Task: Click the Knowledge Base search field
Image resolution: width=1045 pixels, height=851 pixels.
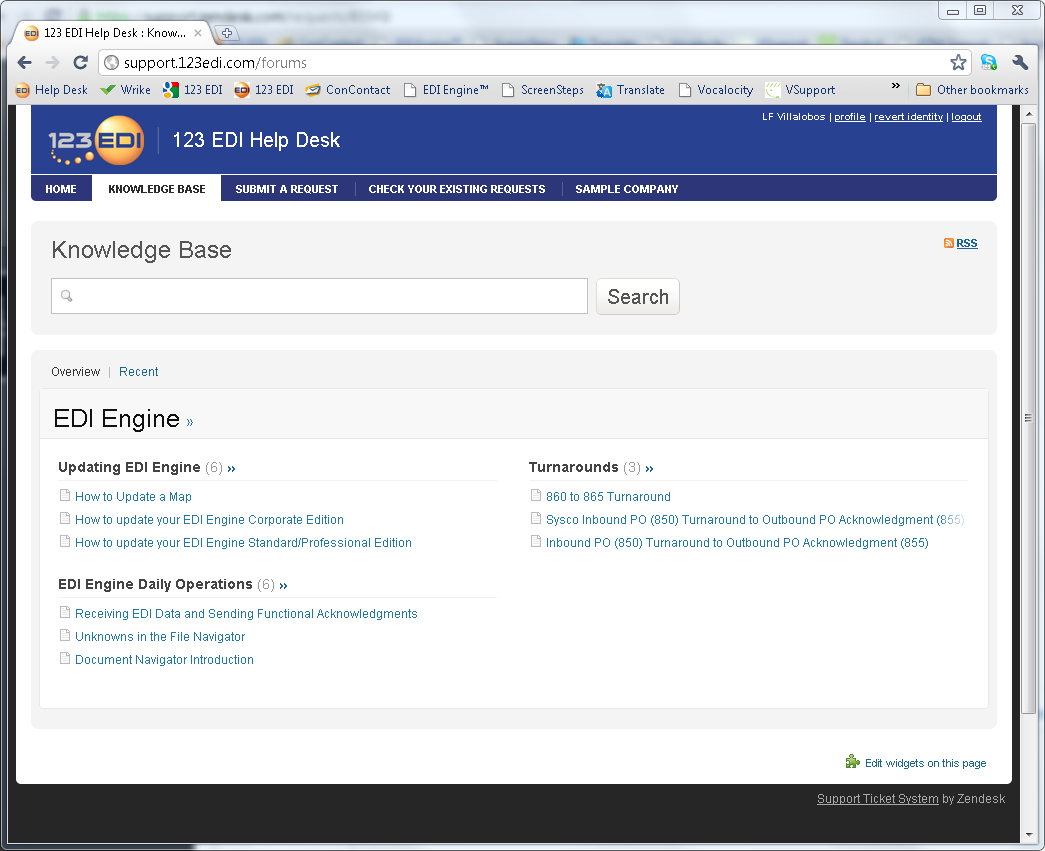Action: coord(319,296)
